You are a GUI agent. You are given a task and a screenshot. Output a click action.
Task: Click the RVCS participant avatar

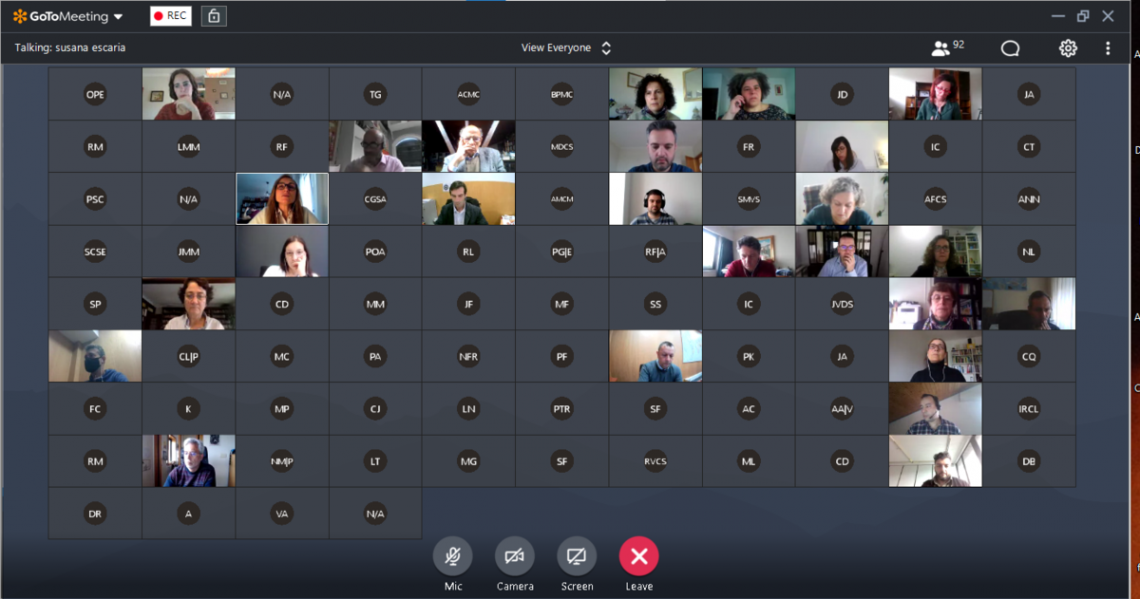pos(655,461)
